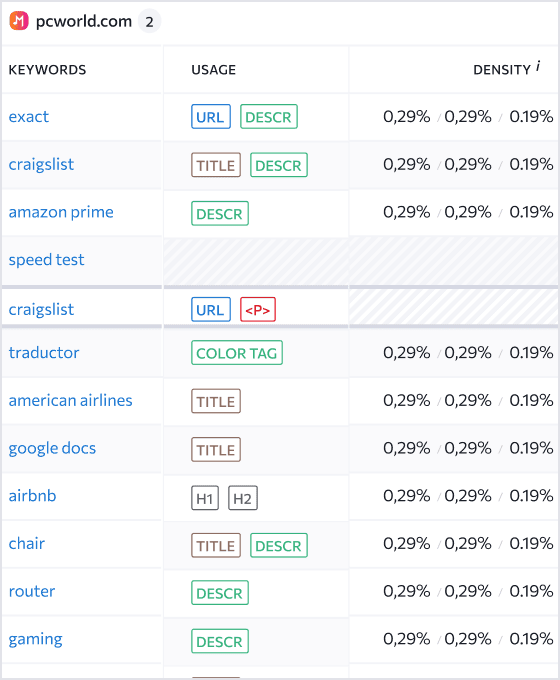Screen dimensions: 560x680
Task: Open the 'amazon prime' keyword link
Action: coord(61,212)
